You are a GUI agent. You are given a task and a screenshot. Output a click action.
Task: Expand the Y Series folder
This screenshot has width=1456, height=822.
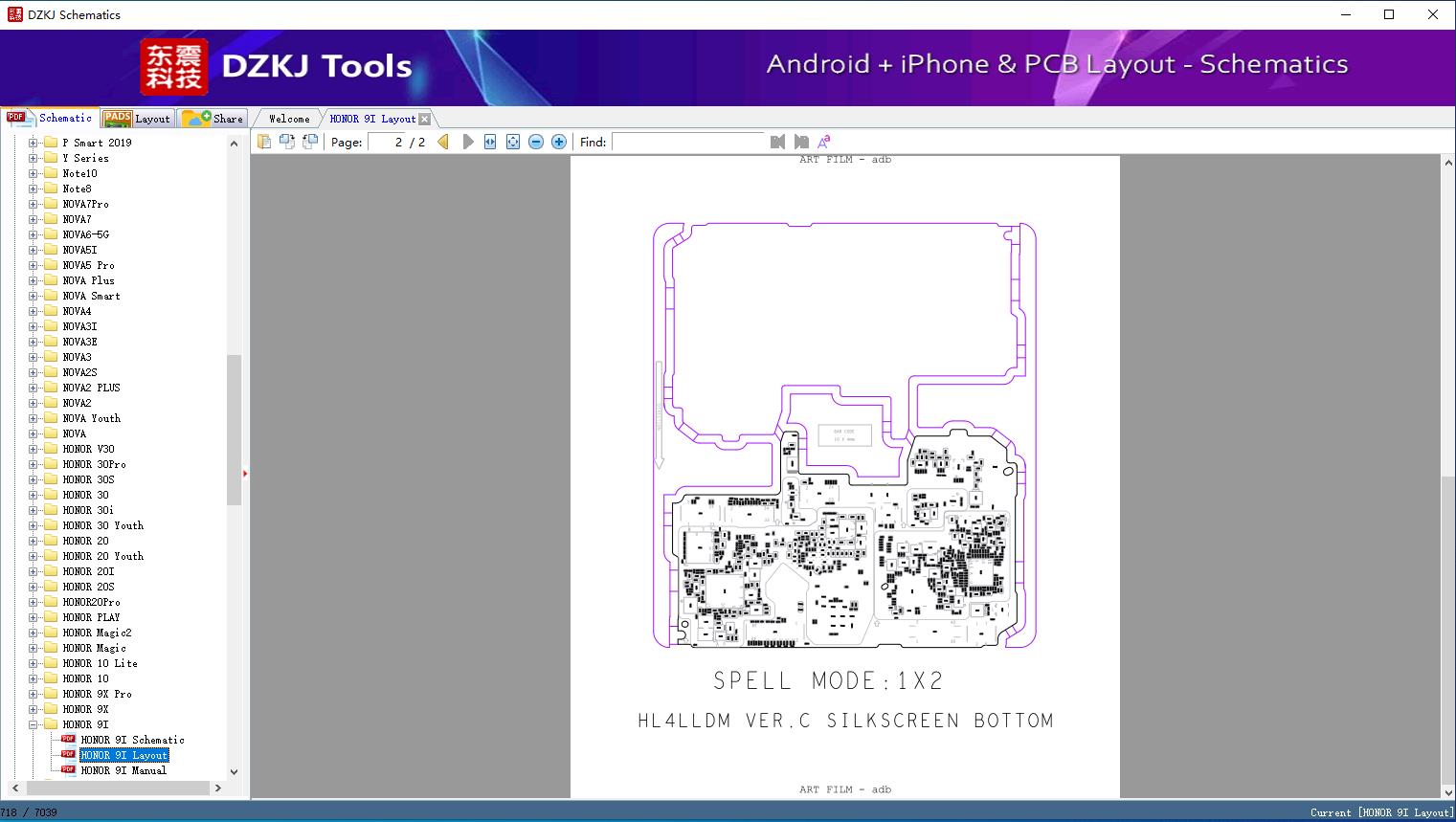(x=33, y=158)
